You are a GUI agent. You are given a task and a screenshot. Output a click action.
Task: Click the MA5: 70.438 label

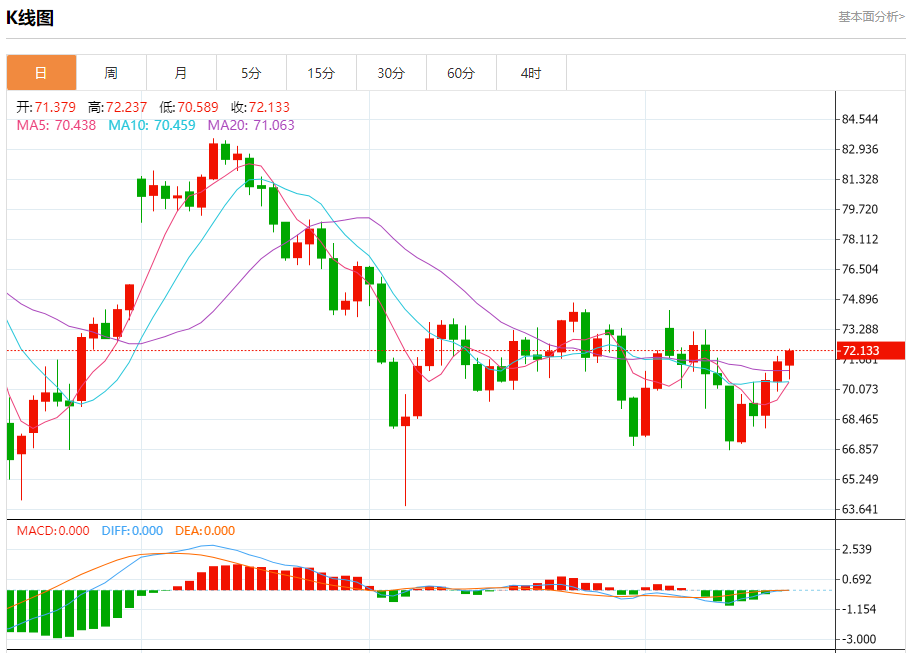pos(56,125)
